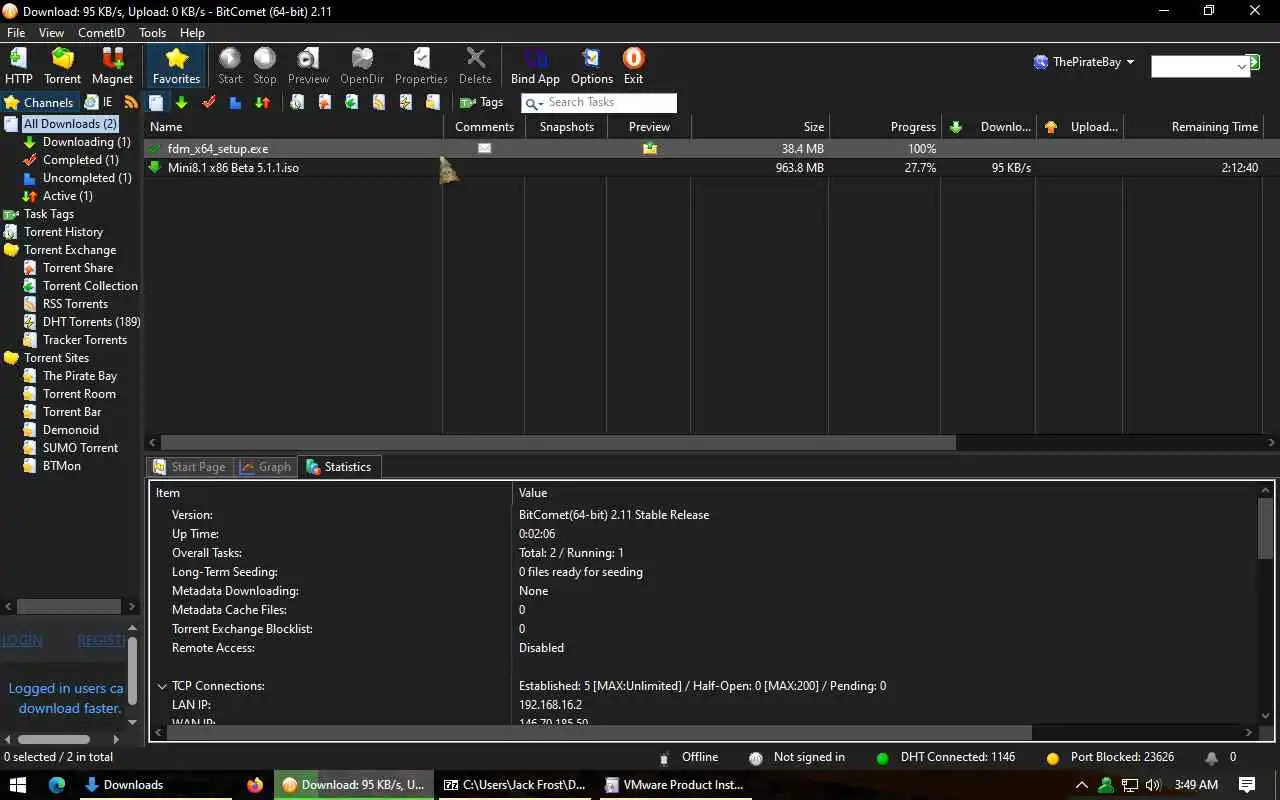Click the task list horizontal scrollbar
The height and width of the screenshot is (800, 1280).
558,442
